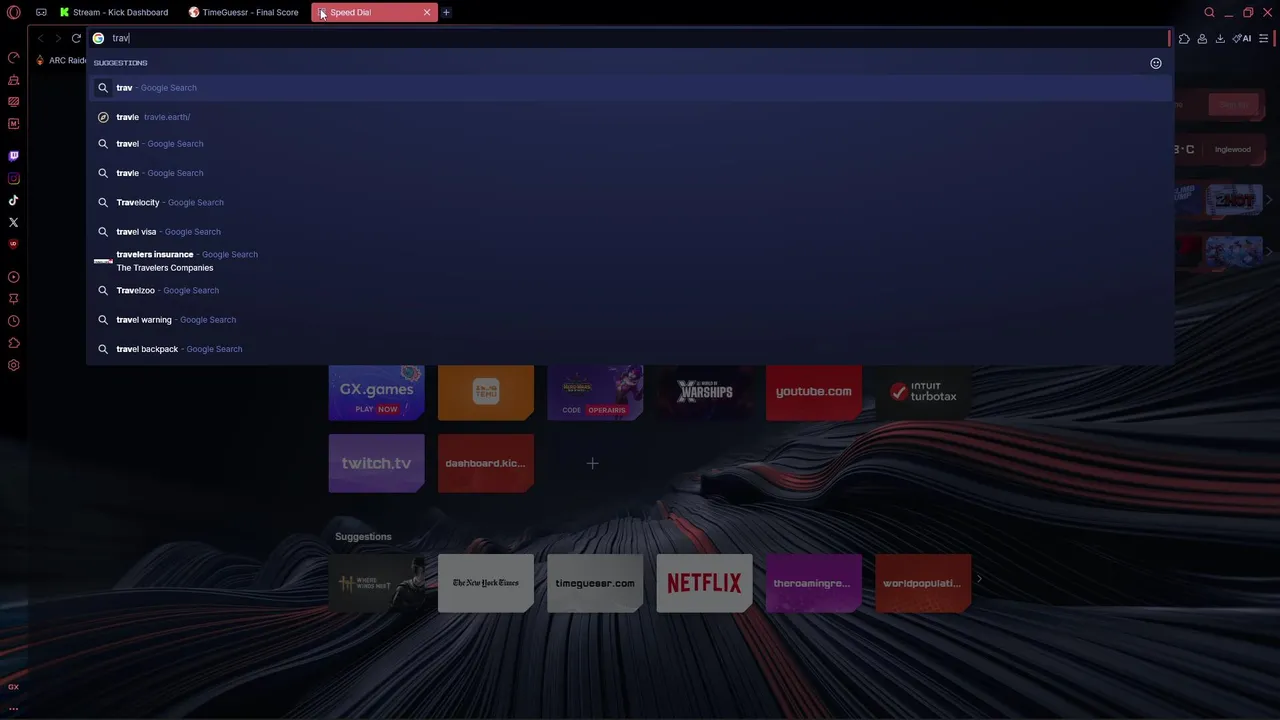
Task: Open X (Twitter) panel in sidebar
Action: pyautogui.click(x=13, y=222)
